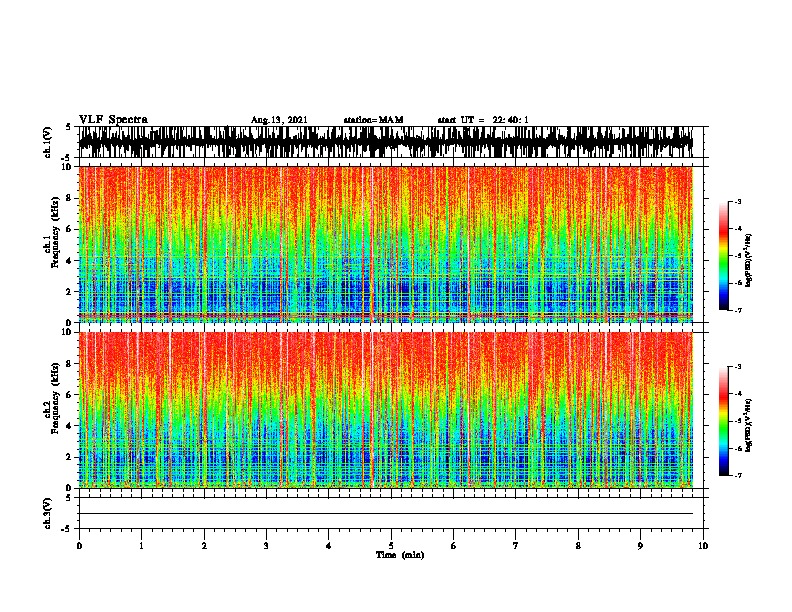Image resolution: width=792 pixels, height=612 pixels.
Task: Click the ch.2 colorbar log(PSD) label
Action: click(749, 425)
